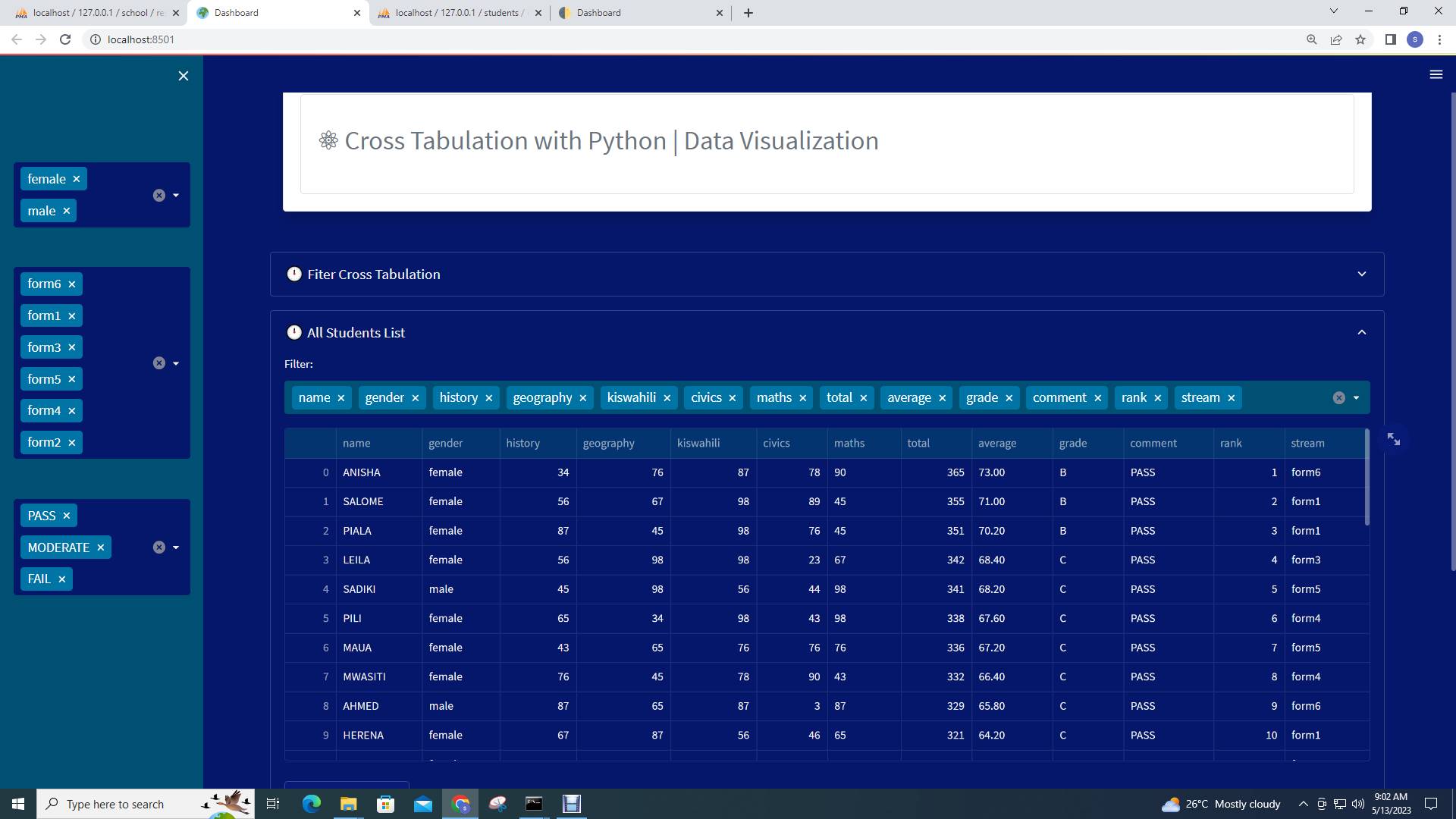
Task: Remove the 'female' tag from the gender filter
Action: 77,179
